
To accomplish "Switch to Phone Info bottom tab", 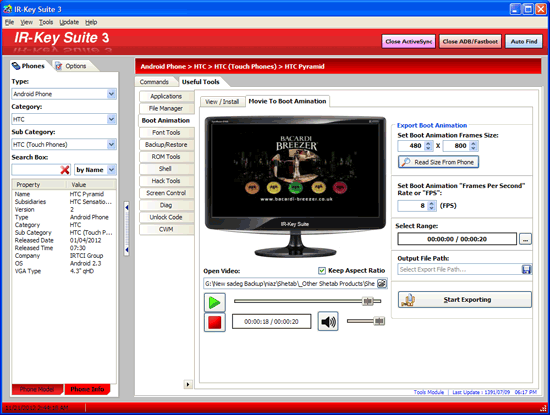I will coord(87,389).
